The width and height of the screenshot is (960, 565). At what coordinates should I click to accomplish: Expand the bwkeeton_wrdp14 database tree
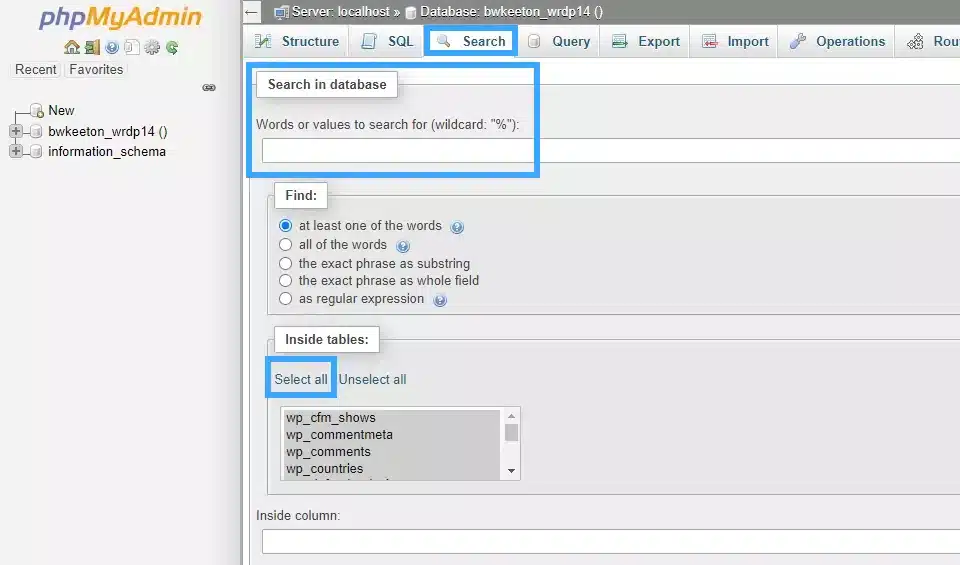click(16, 131)
